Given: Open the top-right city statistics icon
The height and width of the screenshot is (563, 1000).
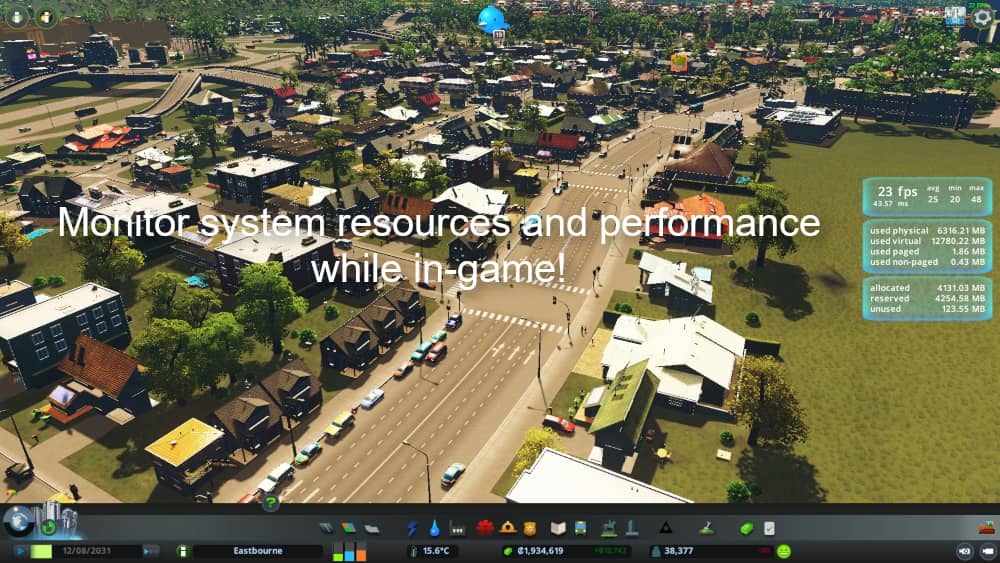Looking at the screenshot, I should tap(955, 17).
